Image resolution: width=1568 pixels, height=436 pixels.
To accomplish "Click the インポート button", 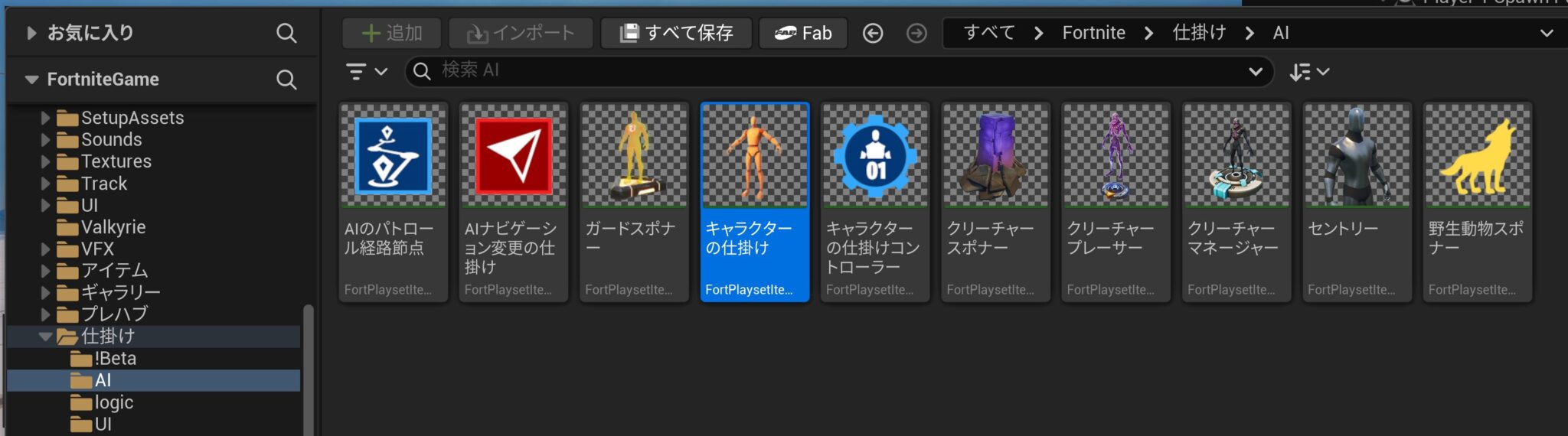I will (x=521, y=33).
